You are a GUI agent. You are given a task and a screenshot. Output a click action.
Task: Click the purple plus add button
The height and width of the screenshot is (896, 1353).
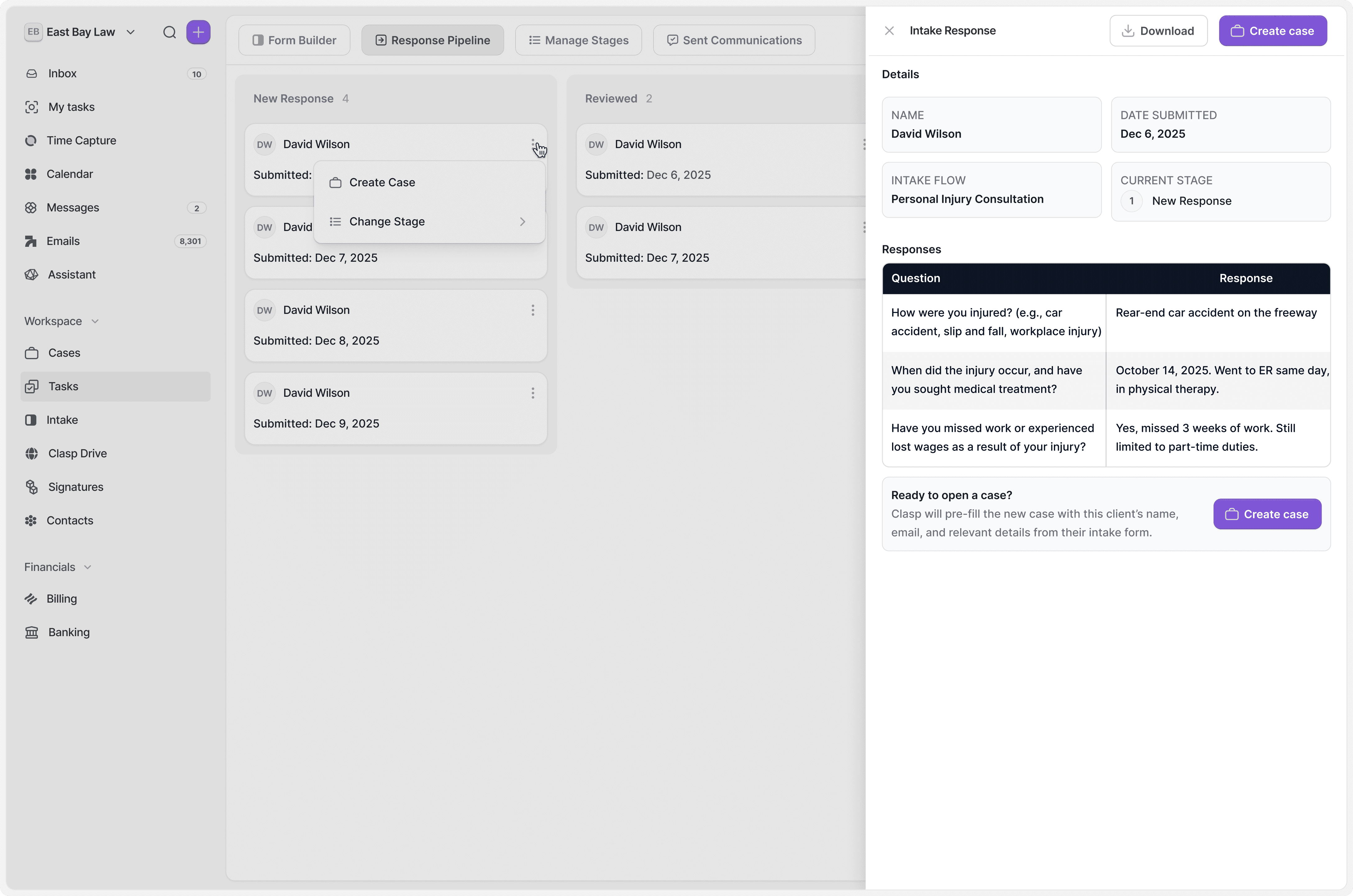click(x=198, y=32)
